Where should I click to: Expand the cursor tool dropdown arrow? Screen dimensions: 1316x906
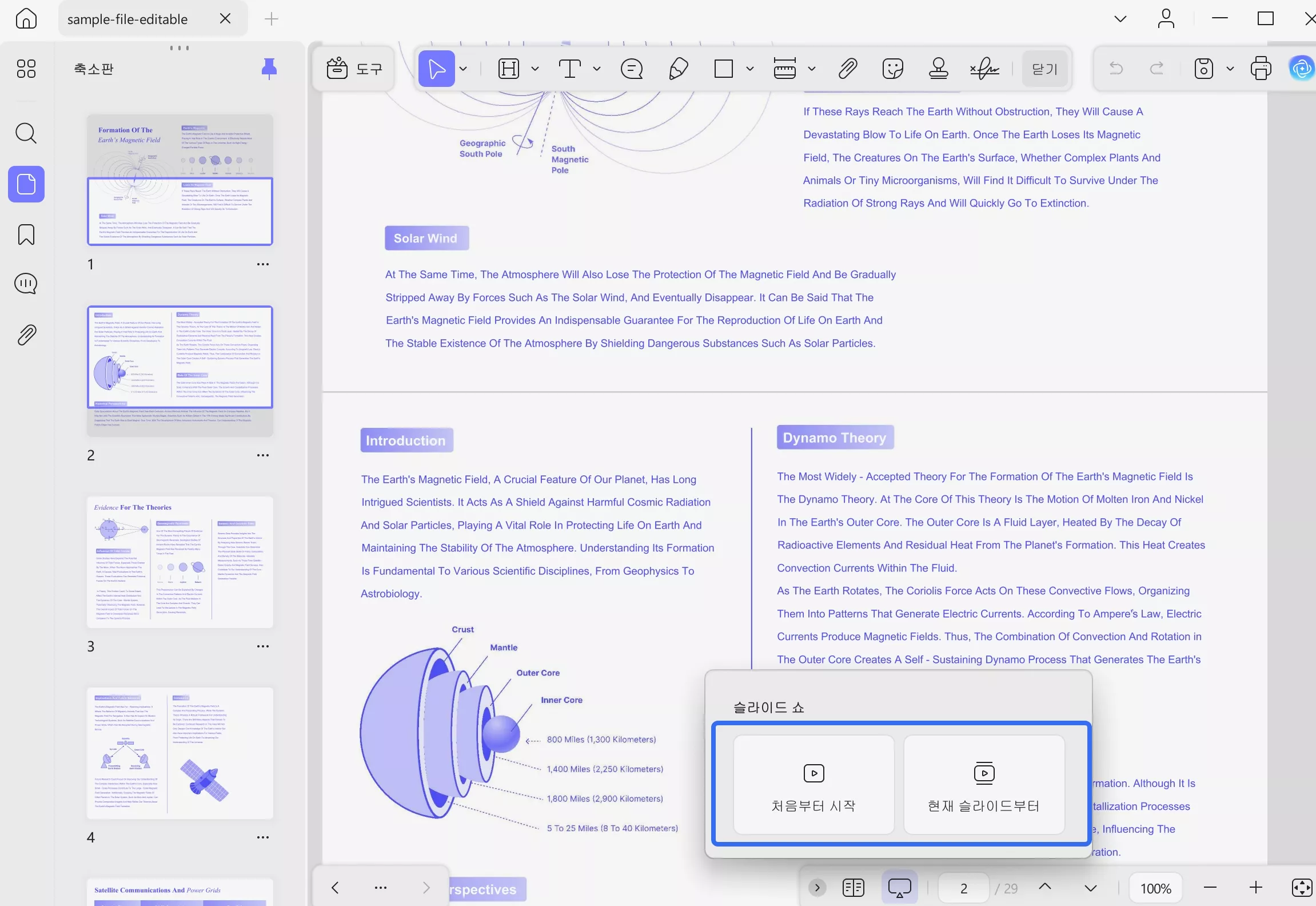[x=463, y=69]
